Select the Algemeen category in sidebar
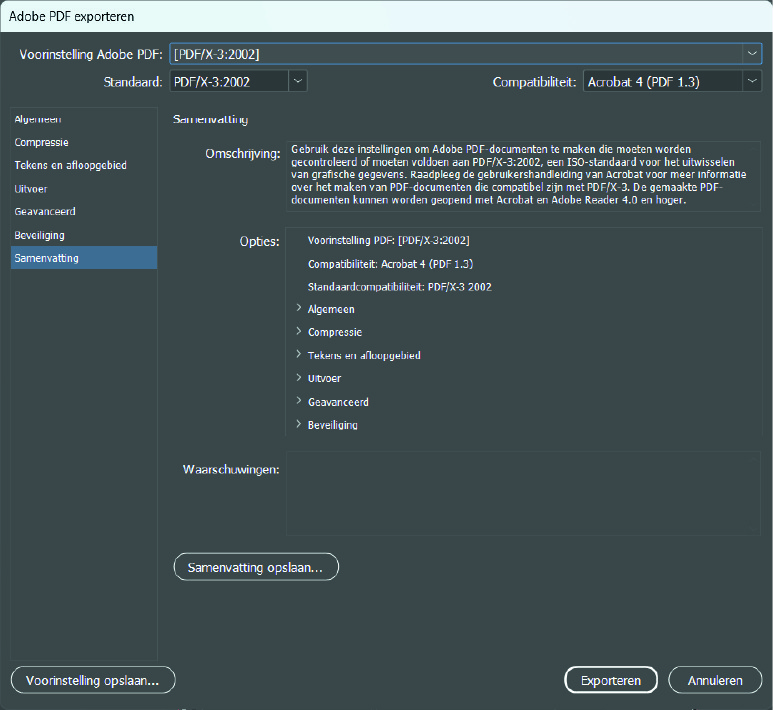Viewport: 773px width, 710px height. tap(38, 119)
